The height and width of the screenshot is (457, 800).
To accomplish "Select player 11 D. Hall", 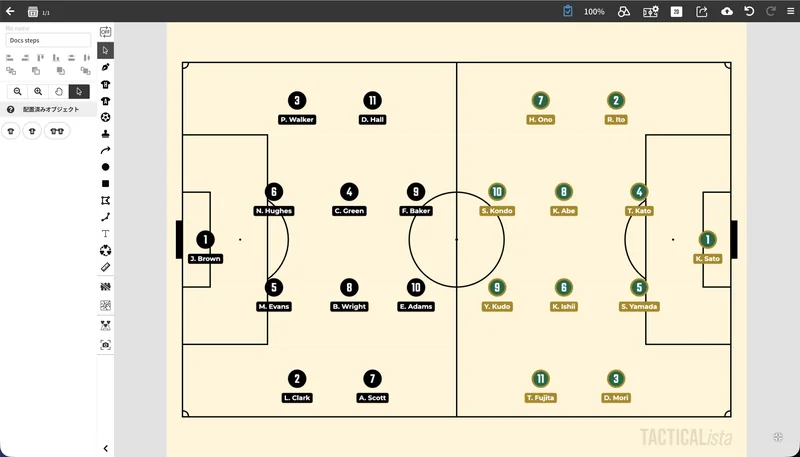I will tap(372, 100).
